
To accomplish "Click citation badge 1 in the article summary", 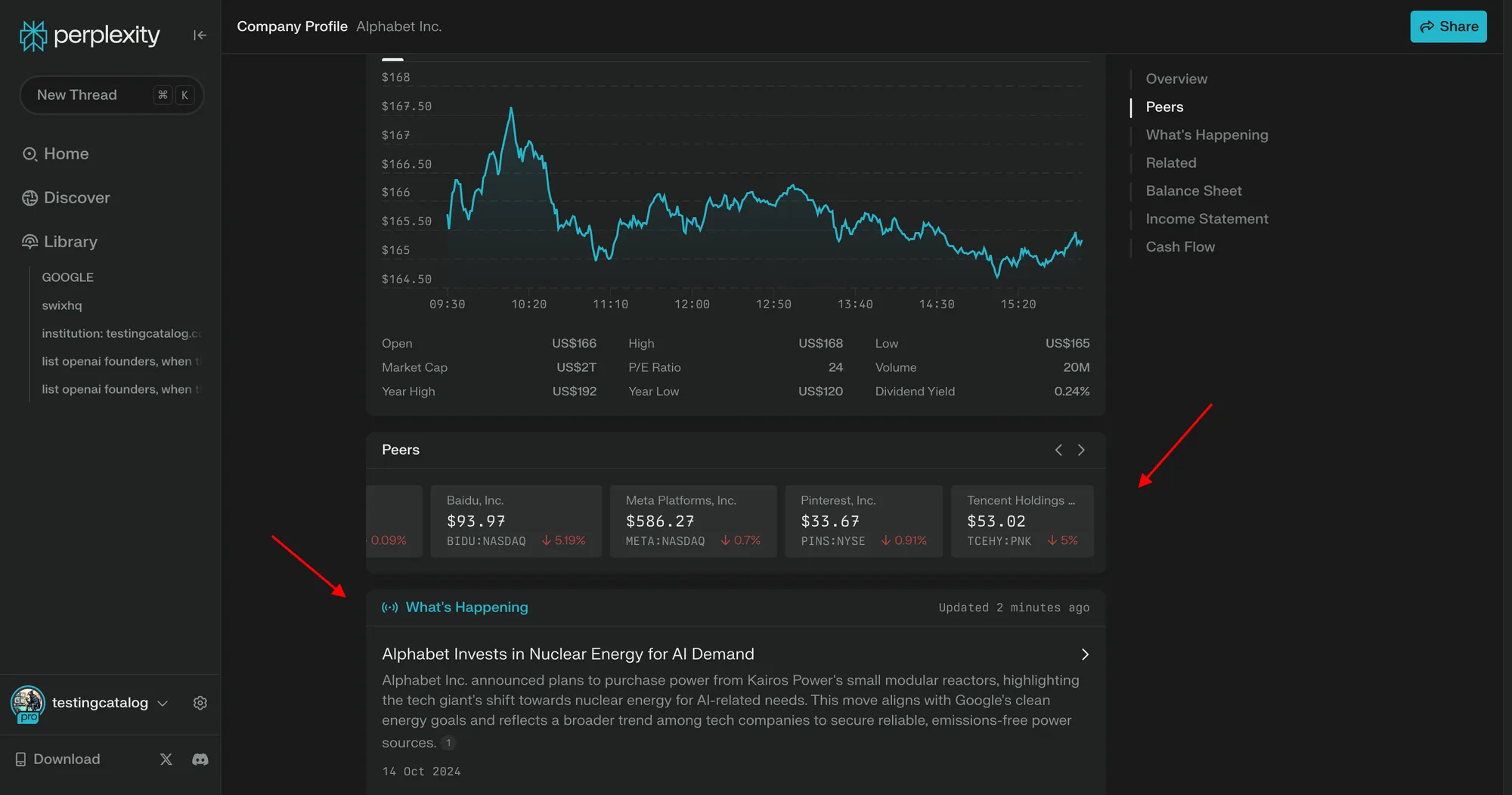I will point(448,743).
